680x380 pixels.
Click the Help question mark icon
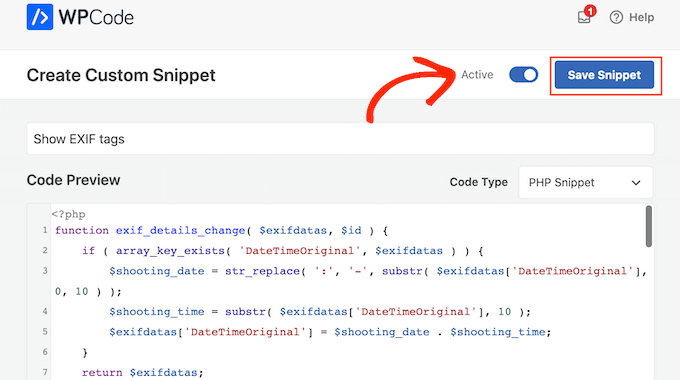coord(616,17)
